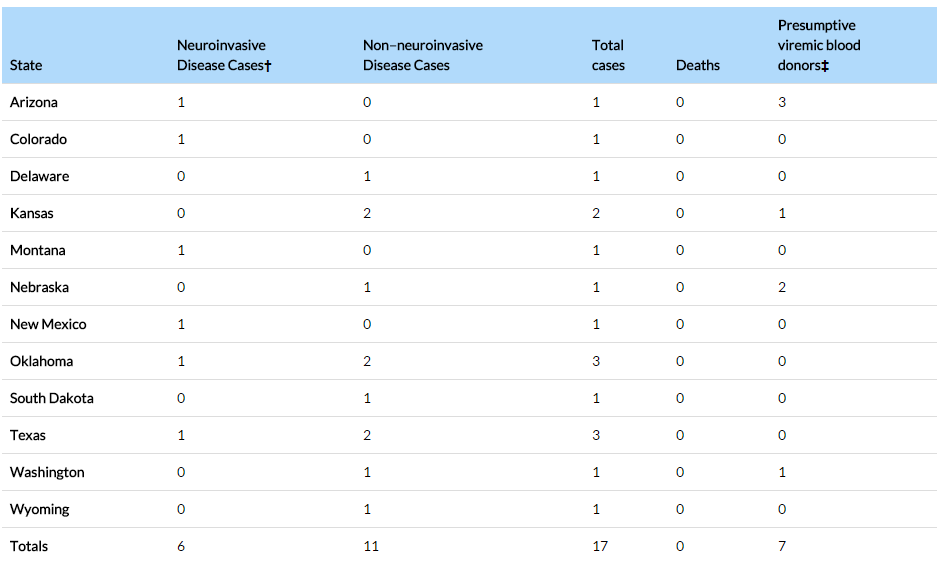Click the Washington state name
945x564 pixels.
[x=47, y=472]
